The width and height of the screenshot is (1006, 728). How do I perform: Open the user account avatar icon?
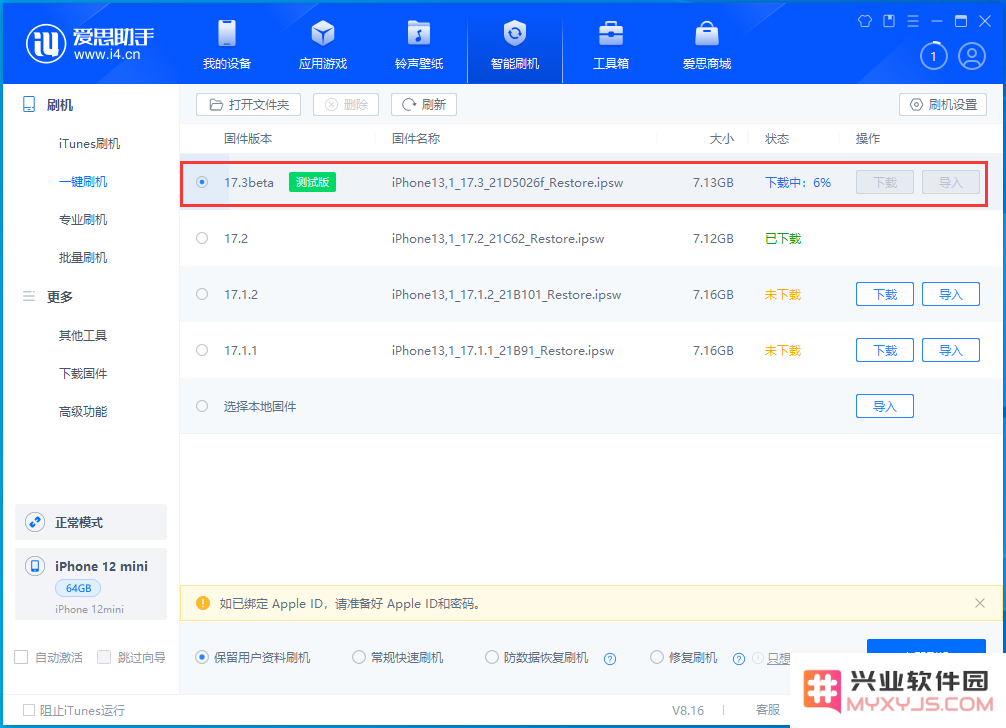point(972,56)
